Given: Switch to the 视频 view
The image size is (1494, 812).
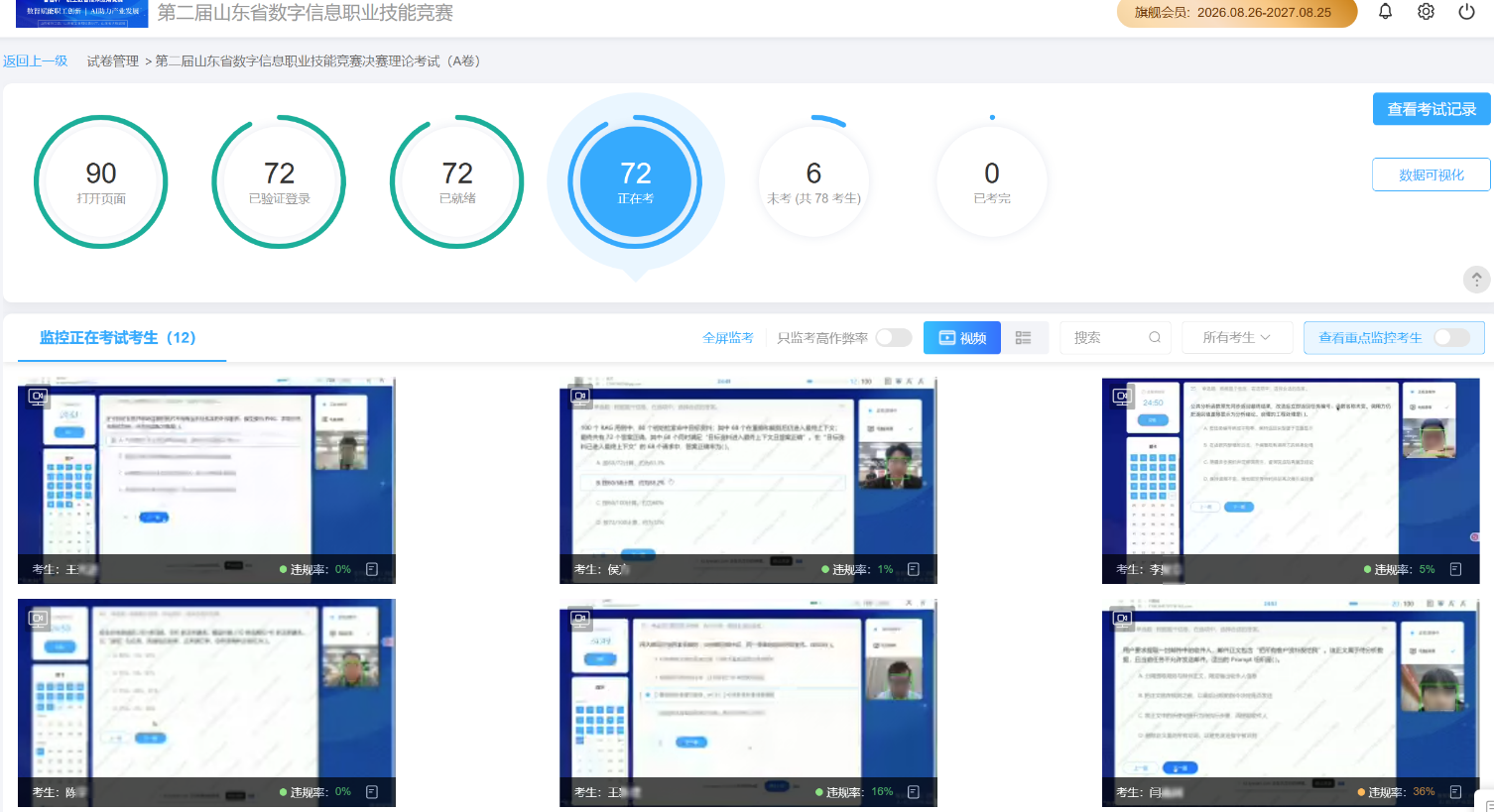Looking at the screenshot, I should (x=962, y=338).
